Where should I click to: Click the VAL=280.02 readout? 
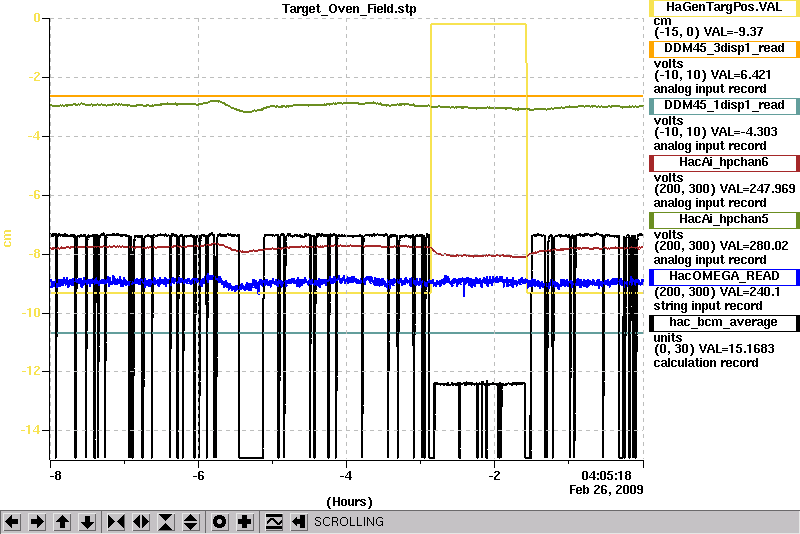point(754,246)
